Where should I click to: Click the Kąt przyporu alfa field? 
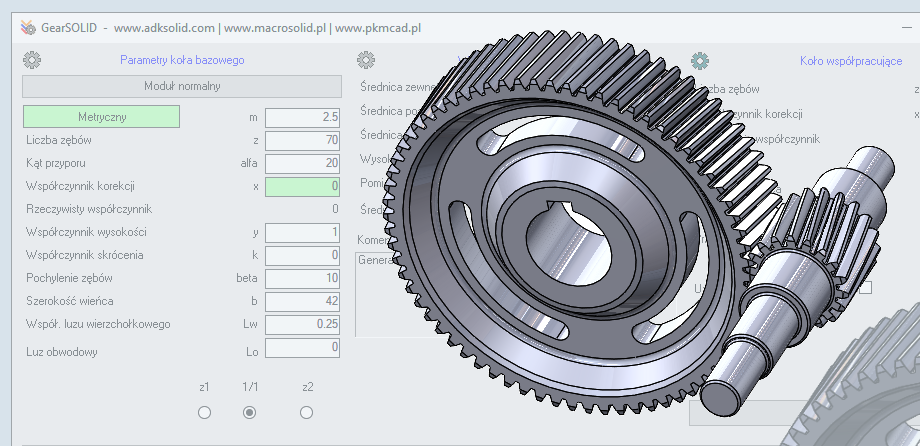[303, 163]
